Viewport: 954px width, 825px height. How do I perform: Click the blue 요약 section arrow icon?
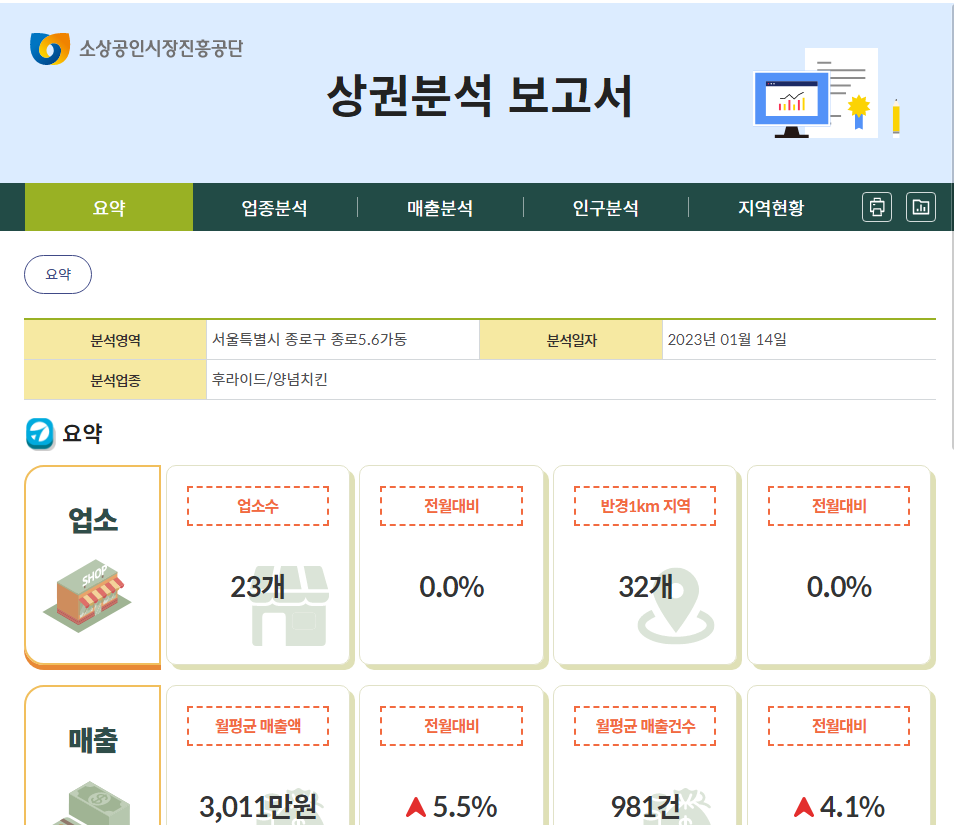click(40, 434)
